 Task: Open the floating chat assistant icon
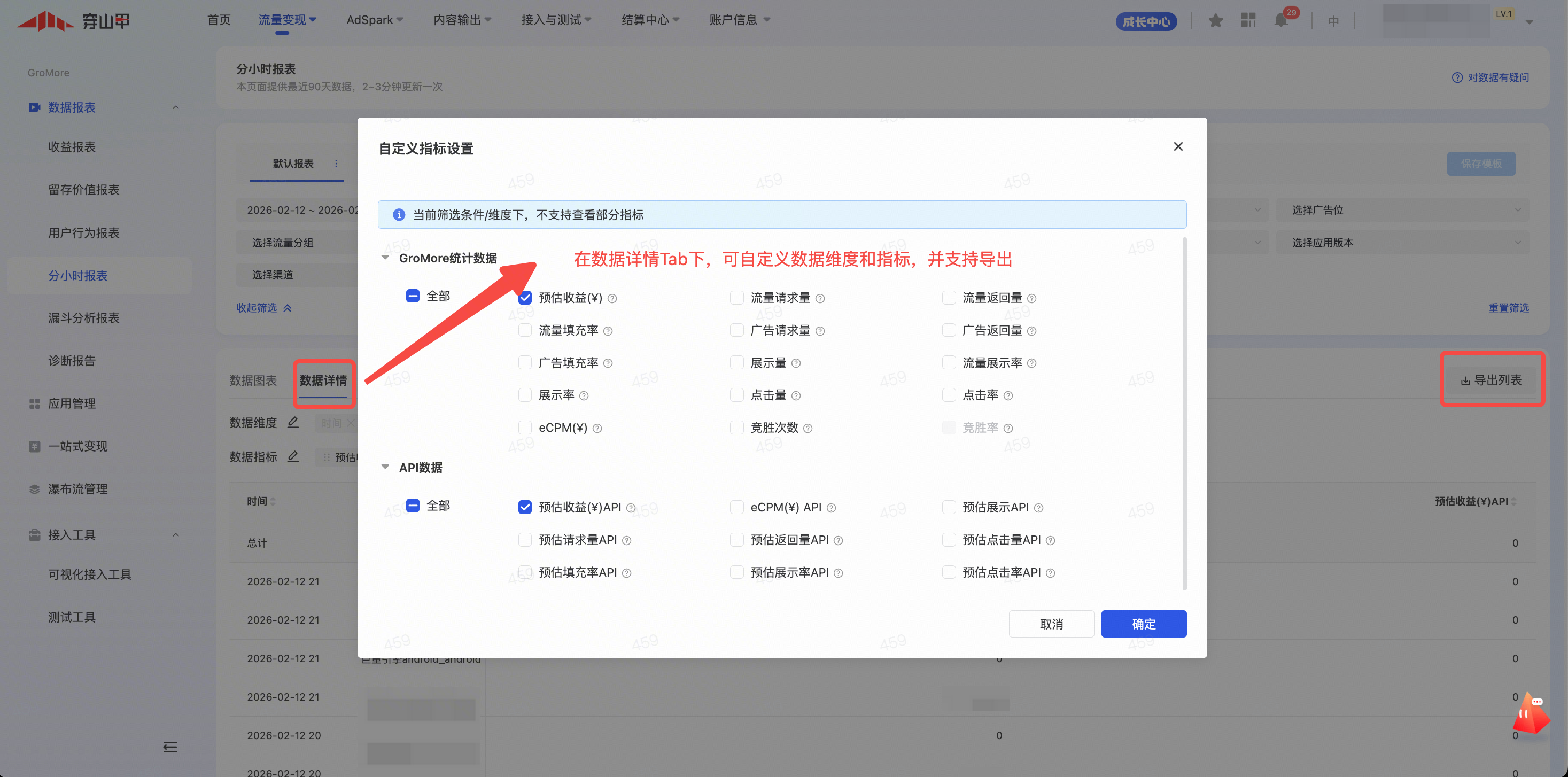(1531, 714)
